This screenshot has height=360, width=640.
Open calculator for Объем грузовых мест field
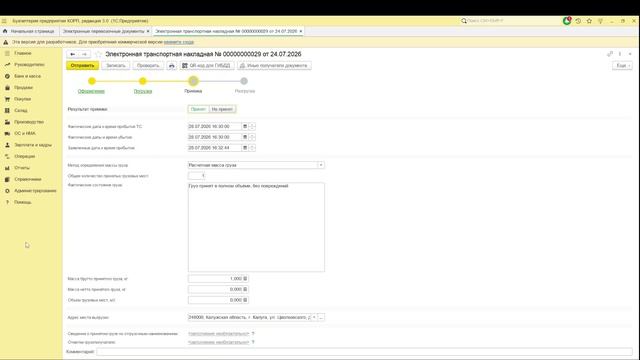click(x=245, y=300)
